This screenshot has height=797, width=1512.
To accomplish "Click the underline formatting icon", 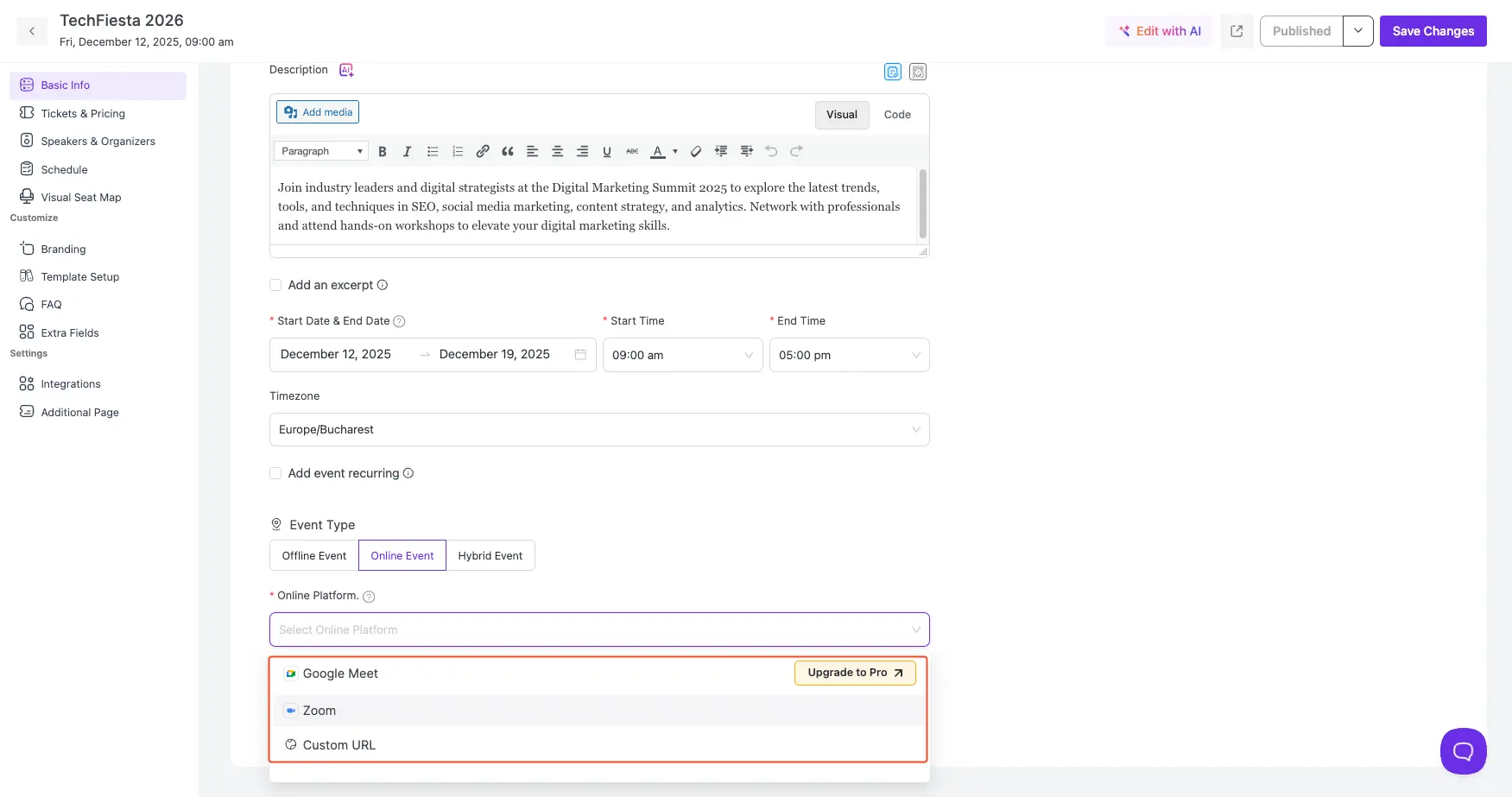I will [x=607, y=151].
